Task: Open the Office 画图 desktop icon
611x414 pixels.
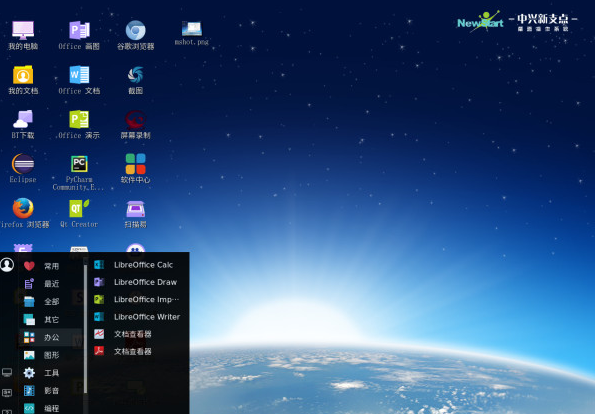Action: (79, 35)
